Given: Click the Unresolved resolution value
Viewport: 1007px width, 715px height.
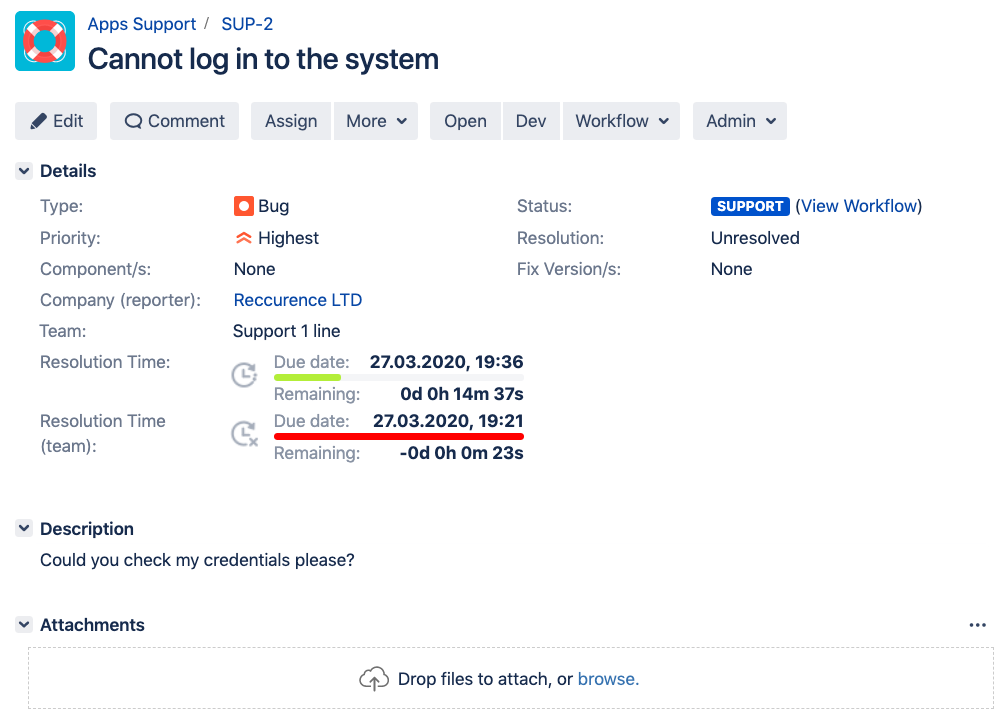Looking at the screenshot, I should (755, 238).
